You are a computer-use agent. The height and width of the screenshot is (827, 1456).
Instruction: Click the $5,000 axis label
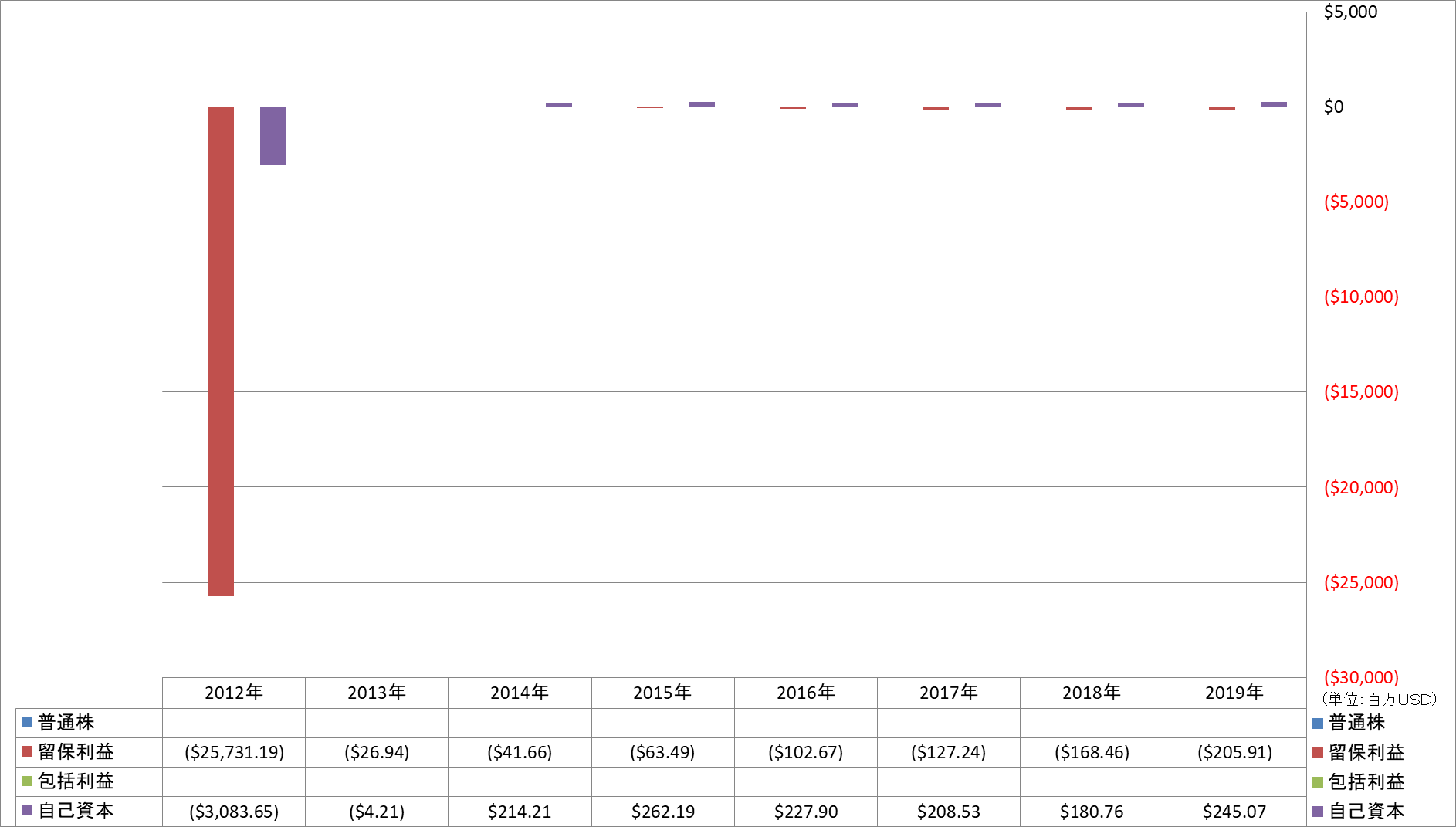(x=1350, y=12)
